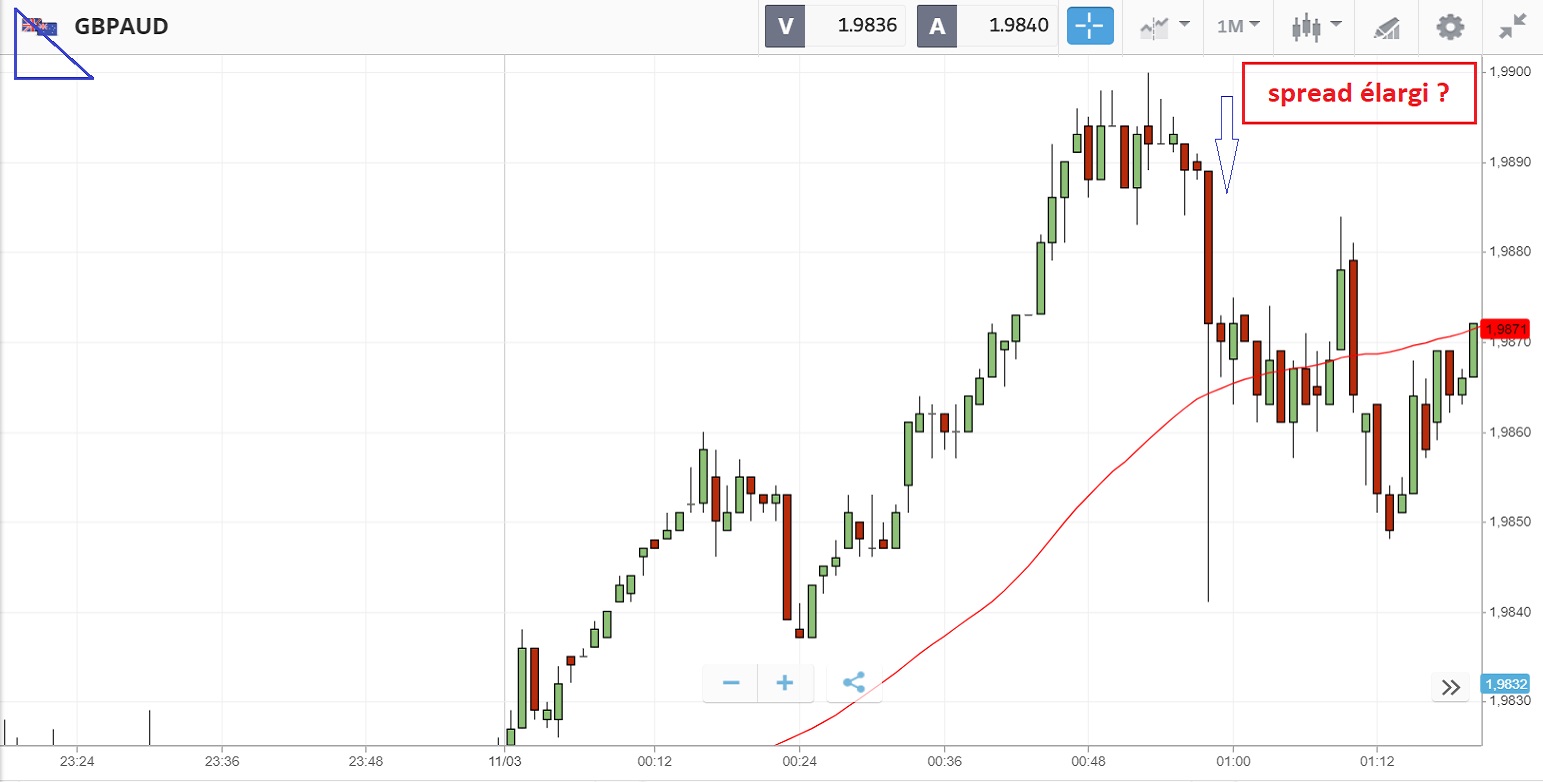Click the collapse chart arrows icon

click(x=1512, y=27)
